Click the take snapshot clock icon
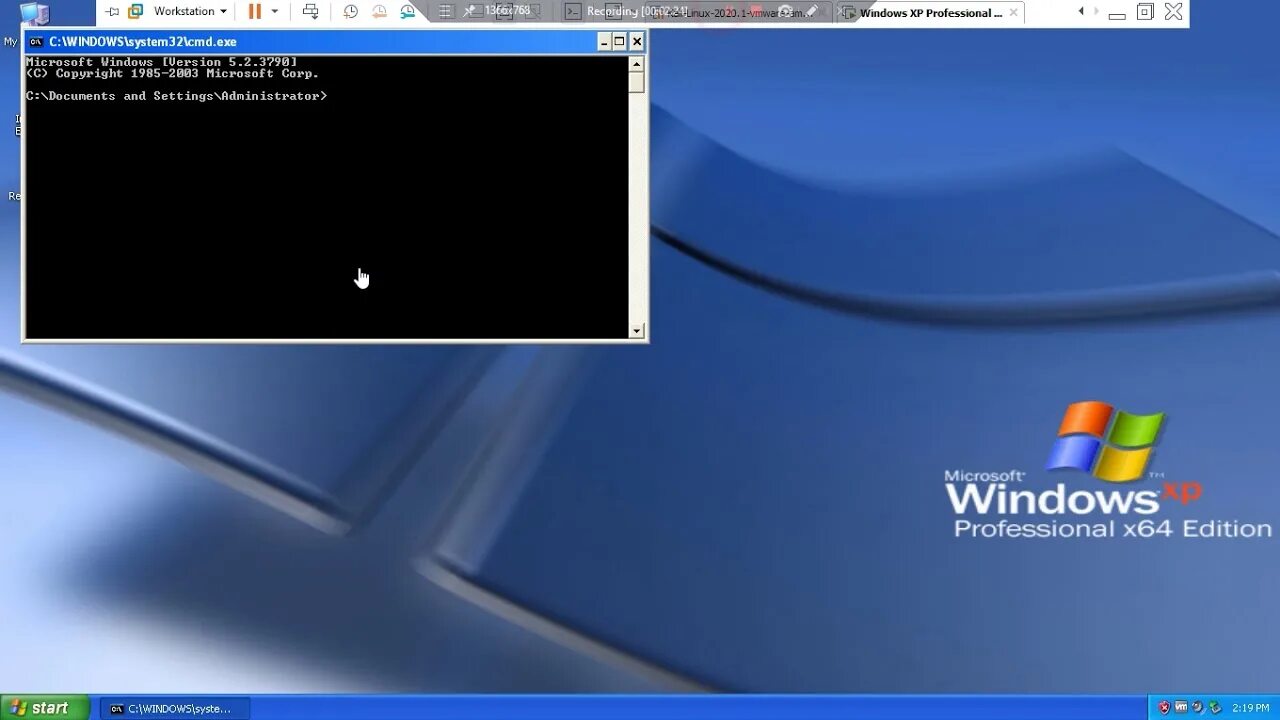Viewport: 1280px width, 720px height. coord(350,11)
